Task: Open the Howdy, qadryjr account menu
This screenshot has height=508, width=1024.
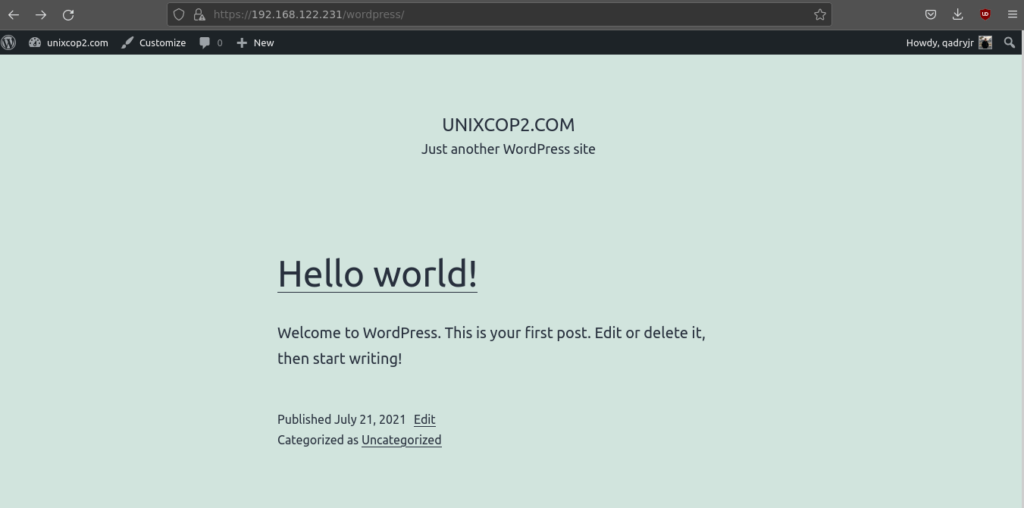Action: click(x=948, y=42)
